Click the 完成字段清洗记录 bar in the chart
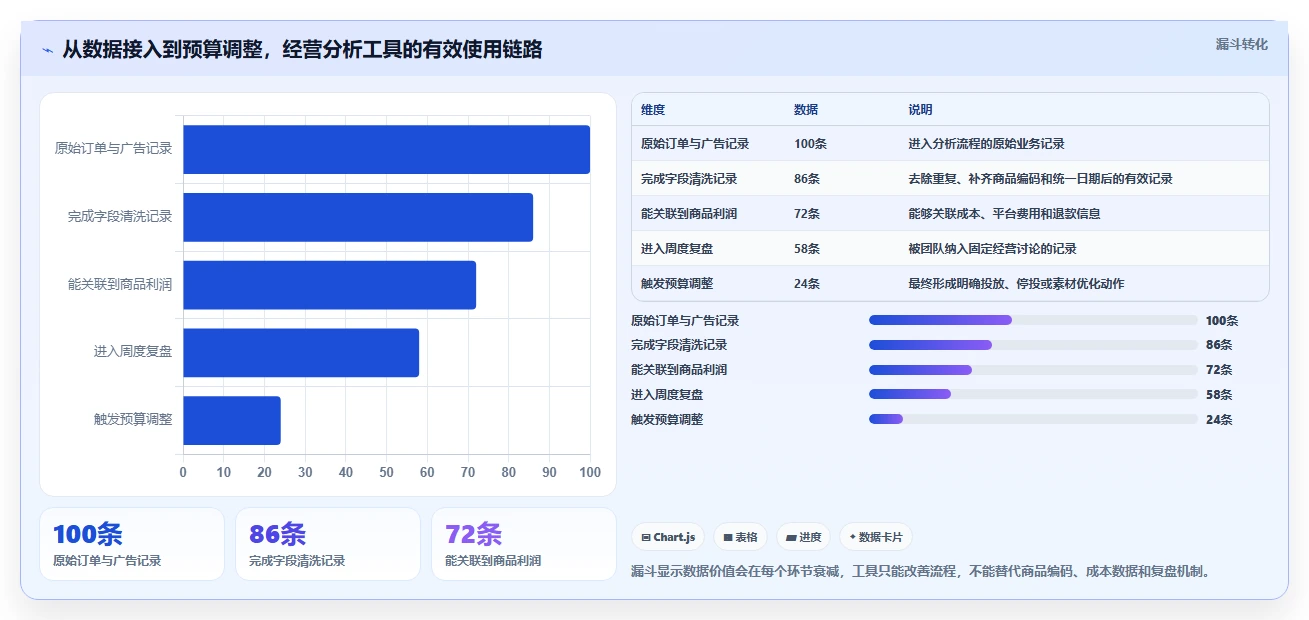 358,217
